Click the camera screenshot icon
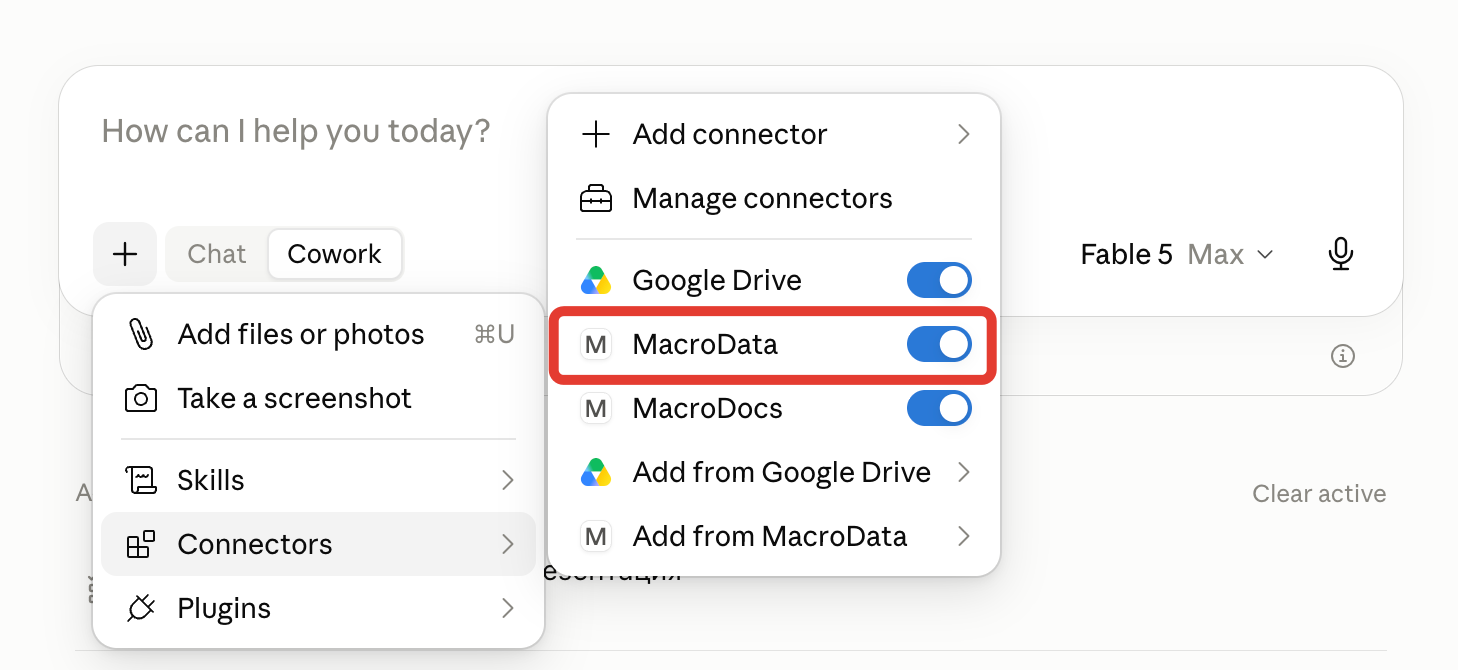The height and width of the screenshot is (670, 1458). tap(141, 398)
